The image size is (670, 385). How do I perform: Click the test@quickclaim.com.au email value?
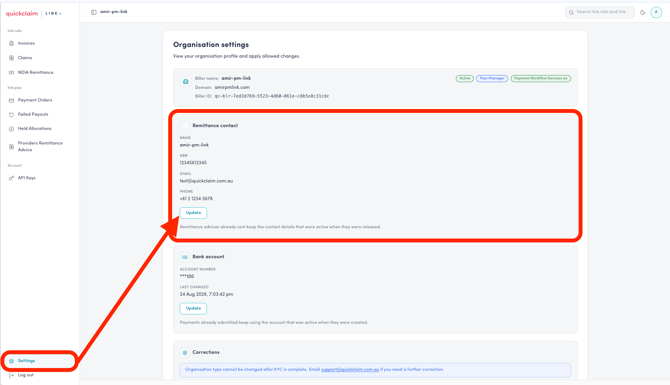click(x=206, y=181)
